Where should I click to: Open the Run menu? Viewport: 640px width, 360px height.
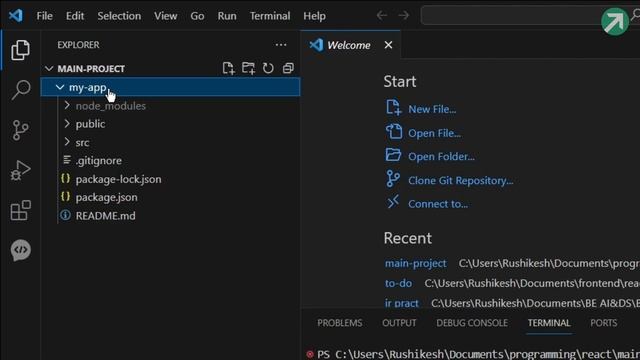pyautogui.click(x=227, y=16)
